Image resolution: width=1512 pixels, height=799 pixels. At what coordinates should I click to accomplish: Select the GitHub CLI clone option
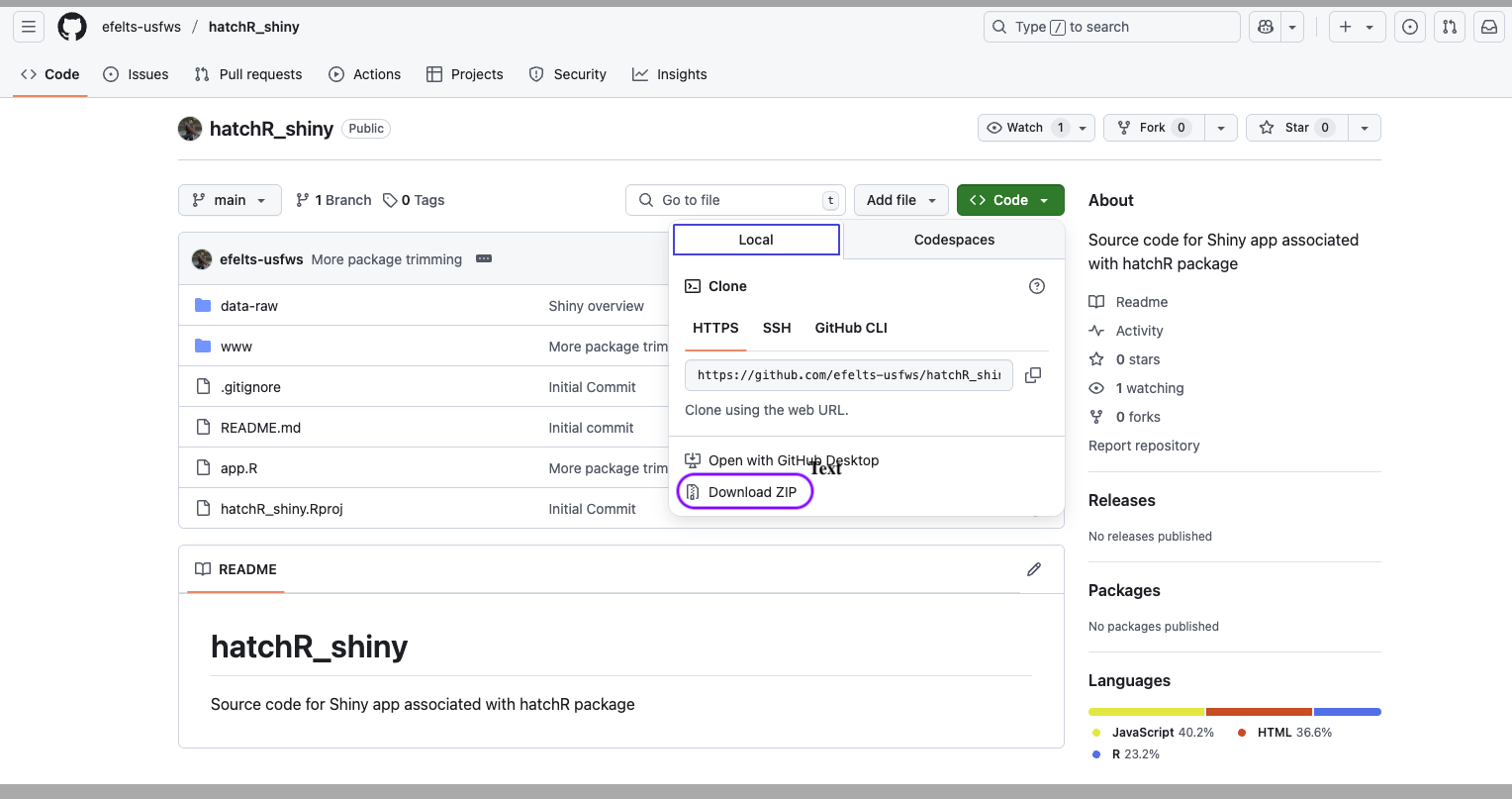pos(851,328)
